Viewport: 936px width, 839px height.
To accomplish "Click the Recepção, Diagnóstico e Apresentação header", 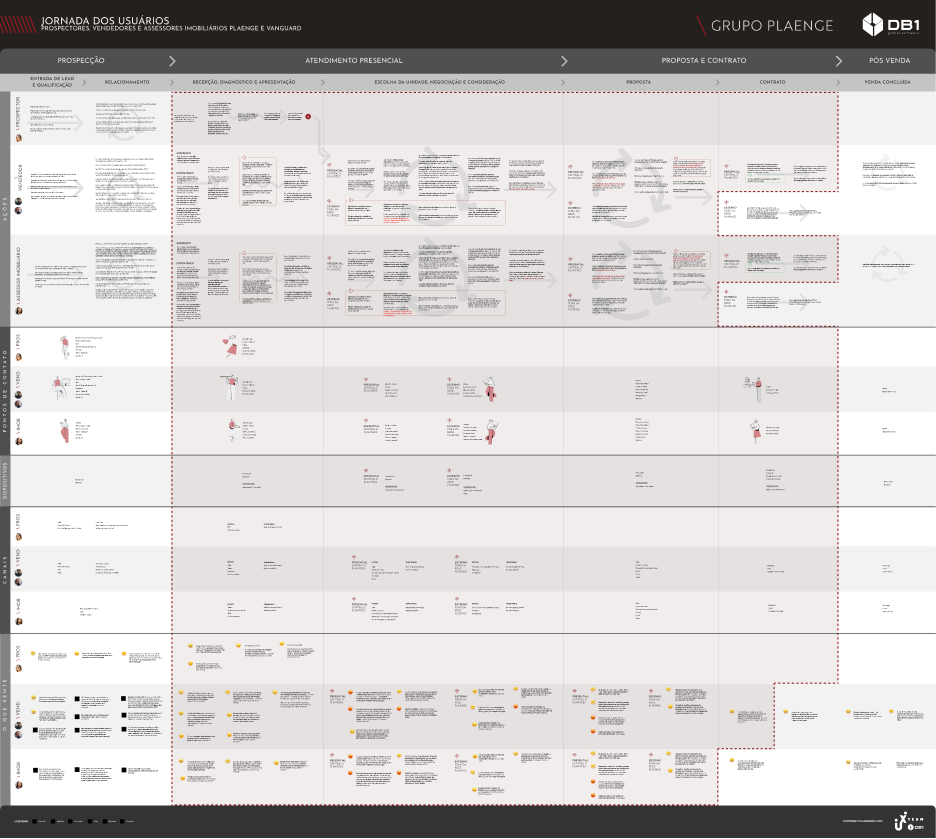I will pos(244,82).
